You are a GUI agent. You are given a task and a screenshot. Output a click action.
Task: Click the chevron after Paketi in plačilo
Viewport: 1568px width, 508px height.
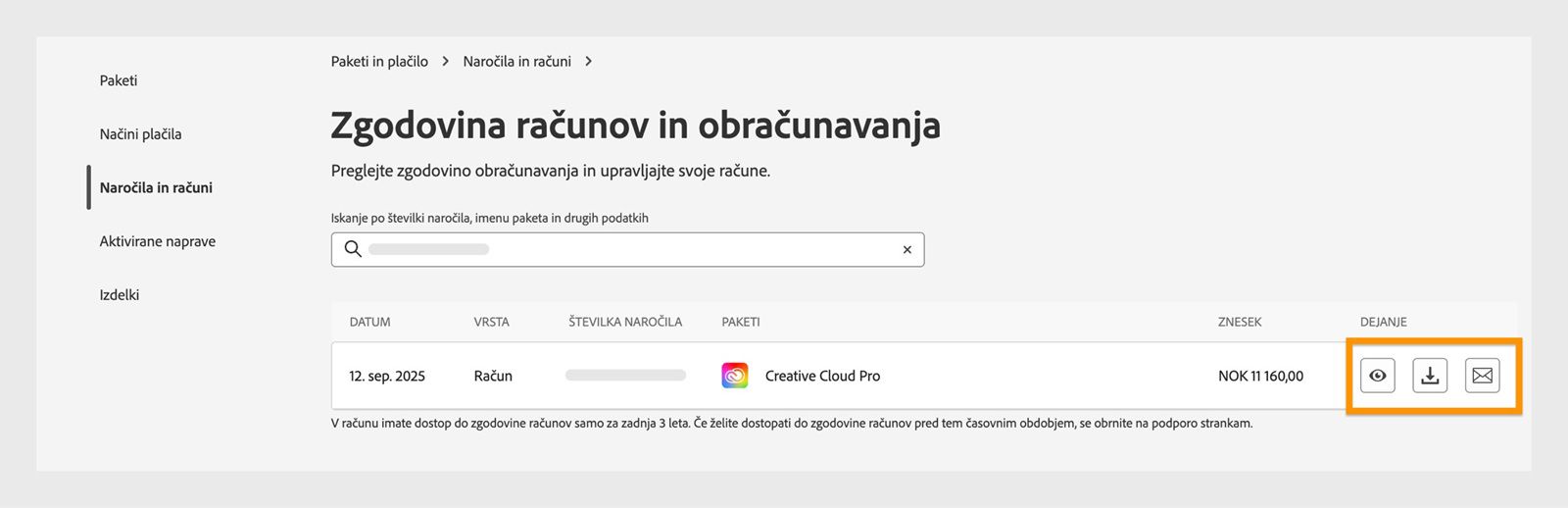(x=445, y=61)
